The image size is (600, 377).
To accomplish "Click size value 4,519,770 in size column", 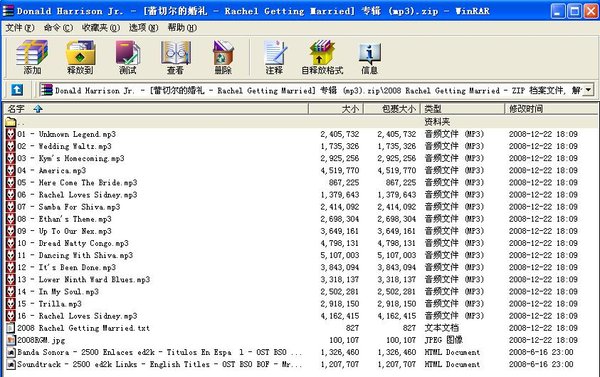I will [x=340, y=171].
